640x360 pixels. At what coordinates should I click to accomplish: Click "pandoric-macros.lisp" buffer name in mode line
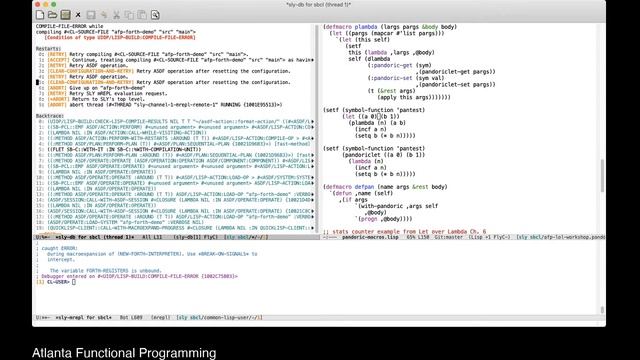[370, 237]
